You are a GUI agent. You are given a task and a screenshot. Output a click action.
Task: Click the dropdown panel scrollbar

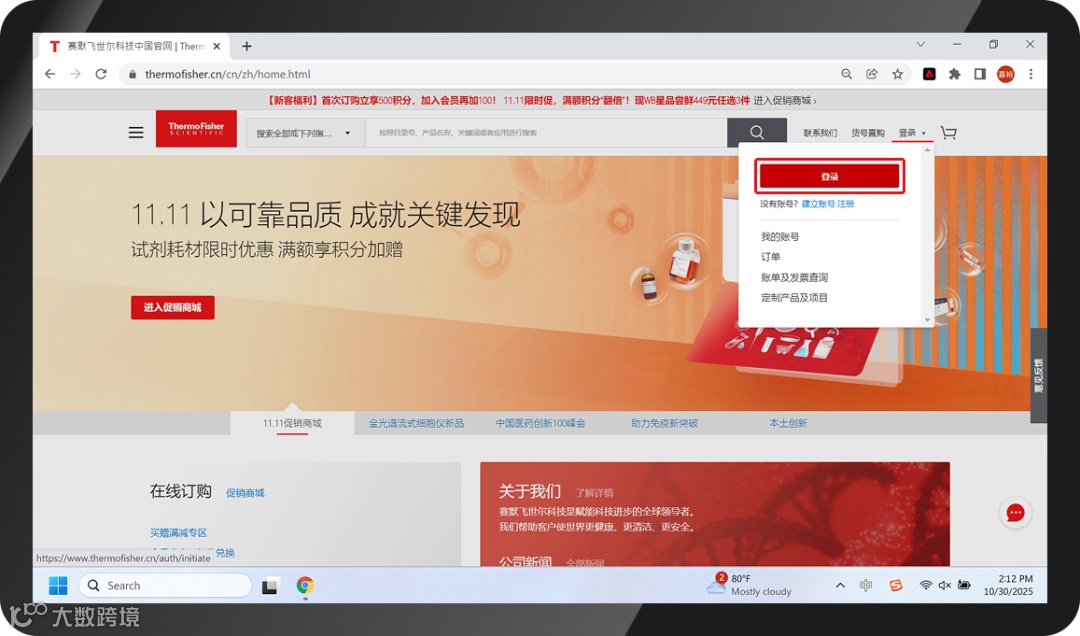pyautogui.click(x=927, y=234)
